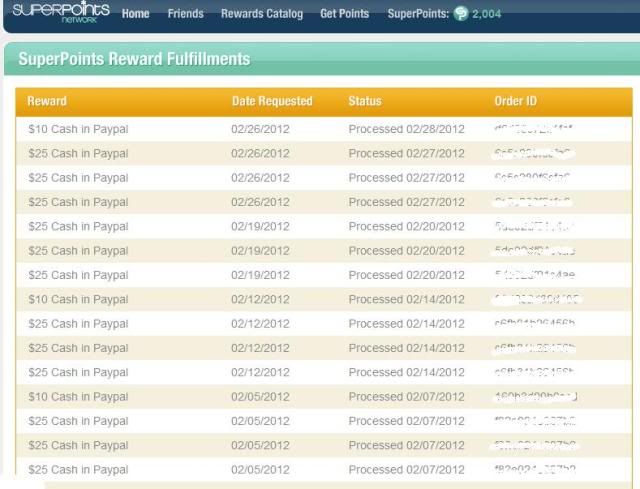640x489 pixels.
Task: Click the order ID of the $10 reward requested 02/12/2012
Action: click(537, 300)
